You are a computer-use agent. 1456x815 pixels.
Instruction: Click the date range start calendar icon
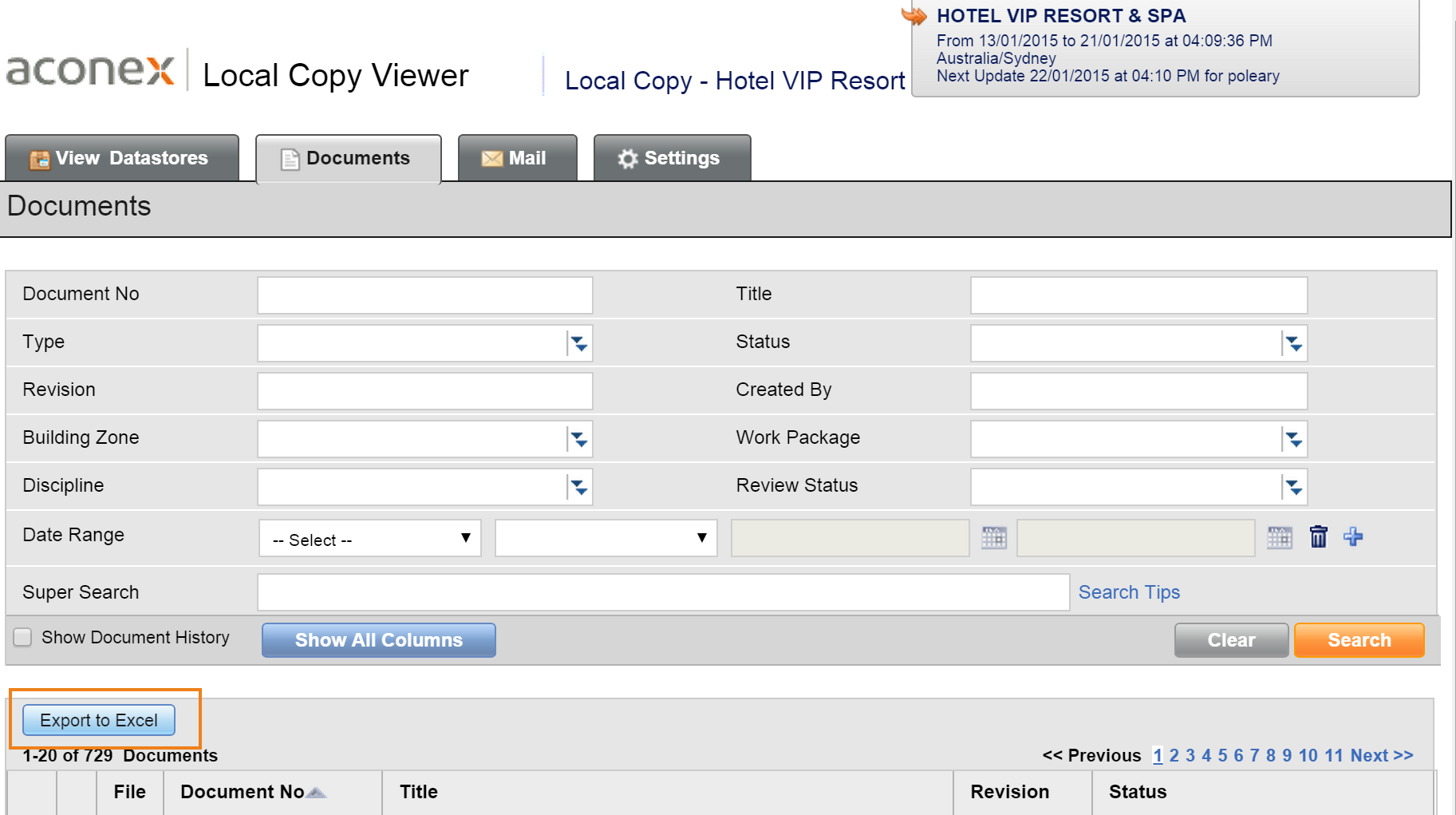pos(994,537)
